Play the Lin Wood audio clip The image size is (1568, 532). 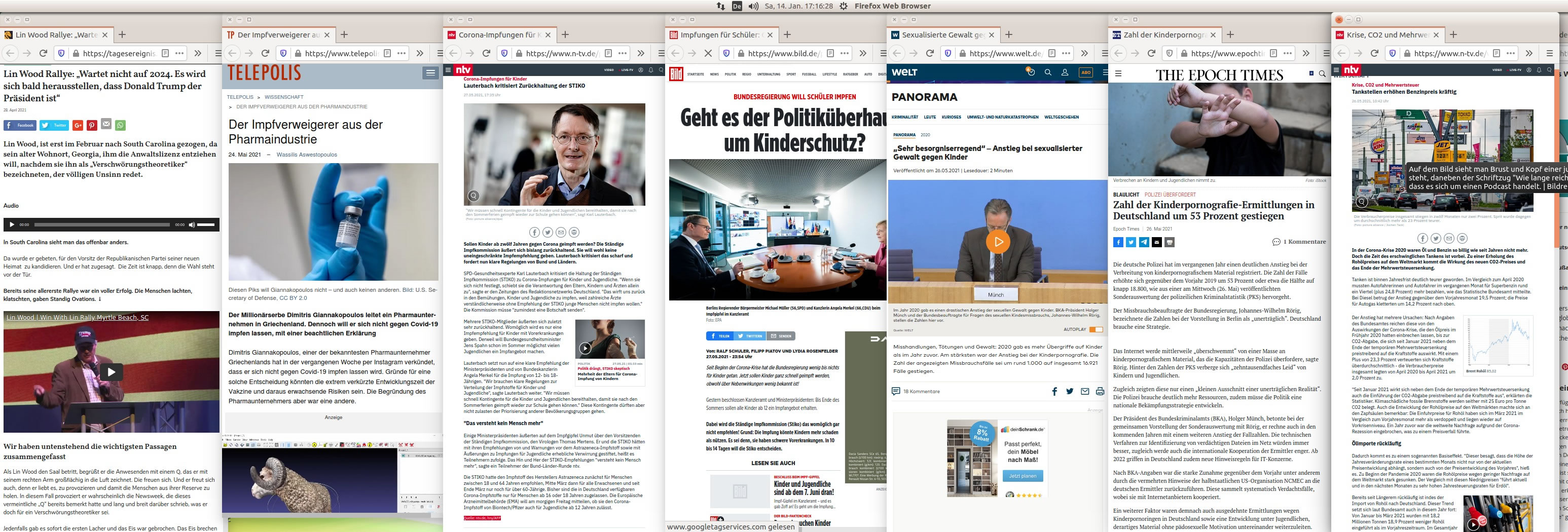coord(11,224)
